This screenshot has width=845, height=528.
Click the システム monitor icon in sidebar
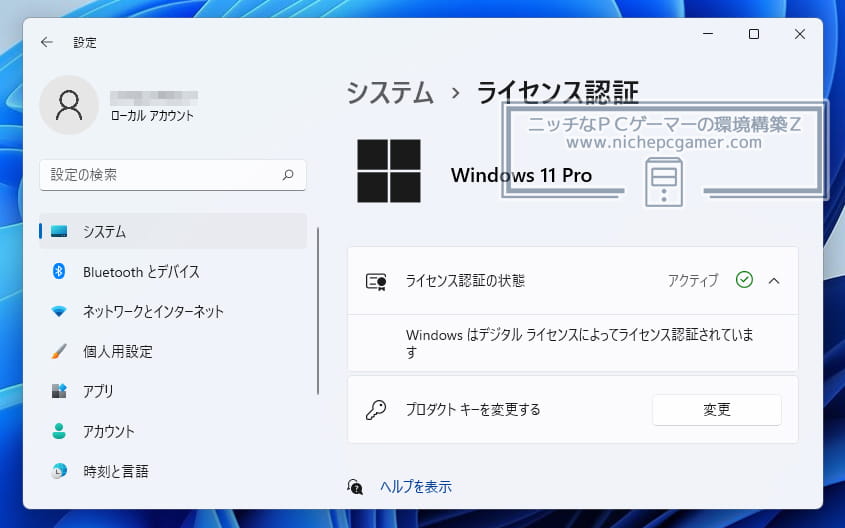tap(59, 231)
